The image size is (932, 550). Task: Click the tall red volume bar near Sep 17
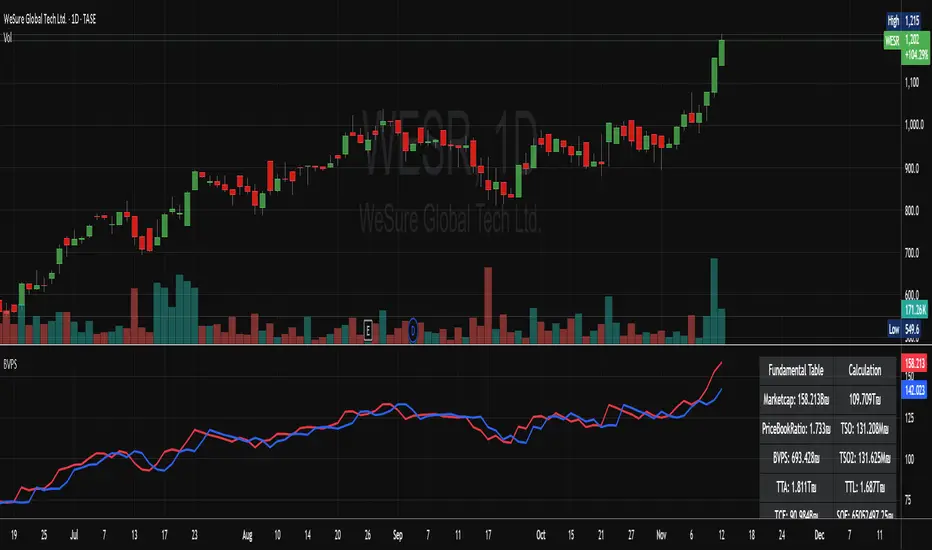[x=489, y=306]
